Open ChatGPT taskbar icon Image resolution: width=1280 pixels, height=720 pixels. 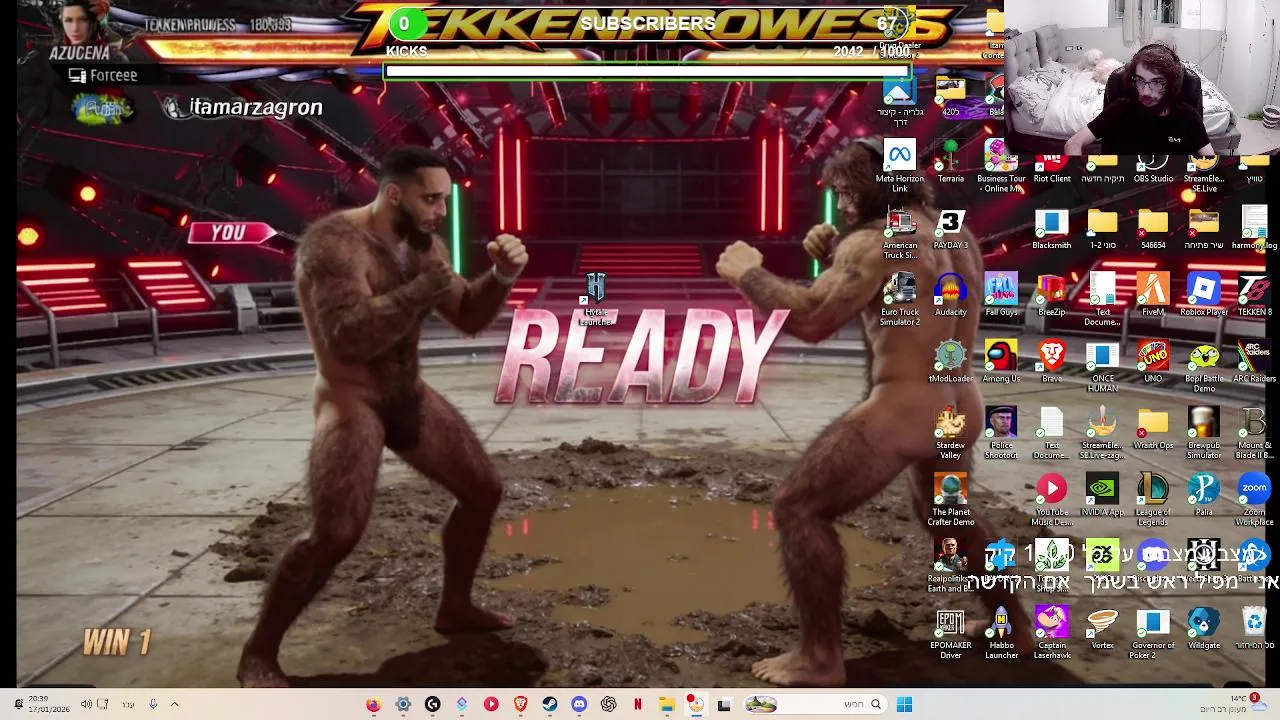point(608,704)
